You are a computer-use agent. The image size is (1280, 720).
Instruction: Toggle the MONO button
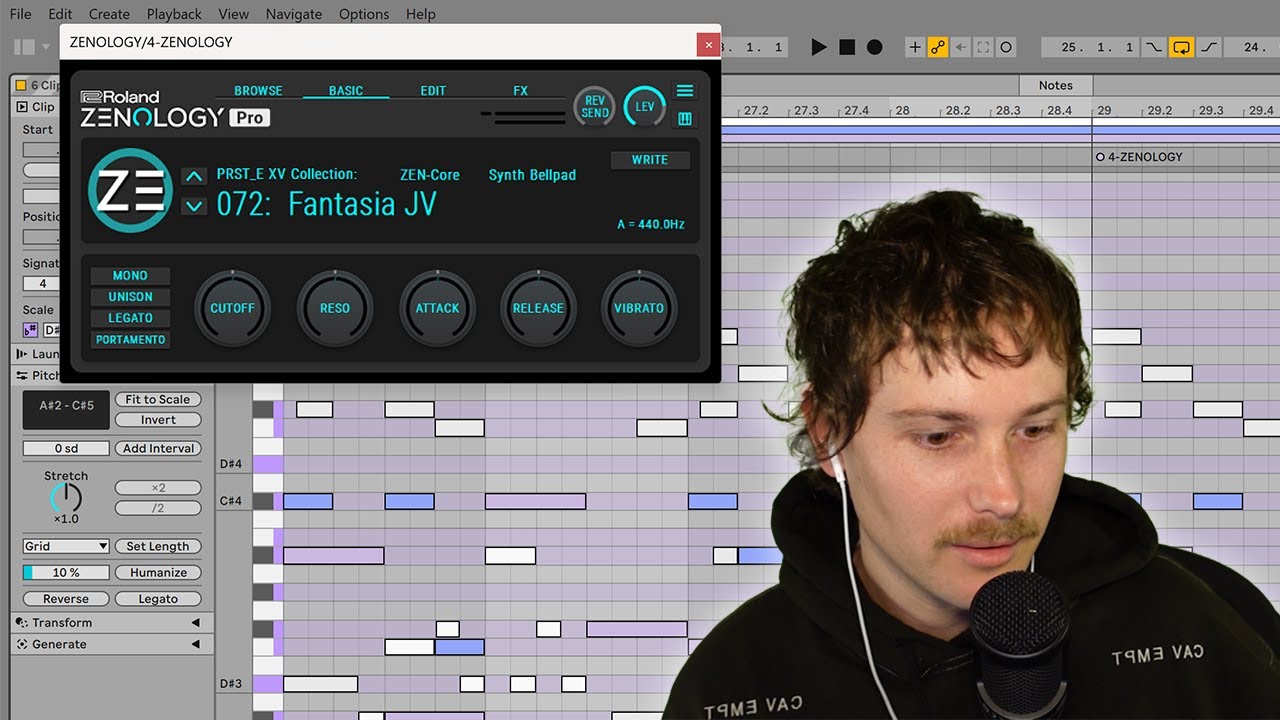130,276
